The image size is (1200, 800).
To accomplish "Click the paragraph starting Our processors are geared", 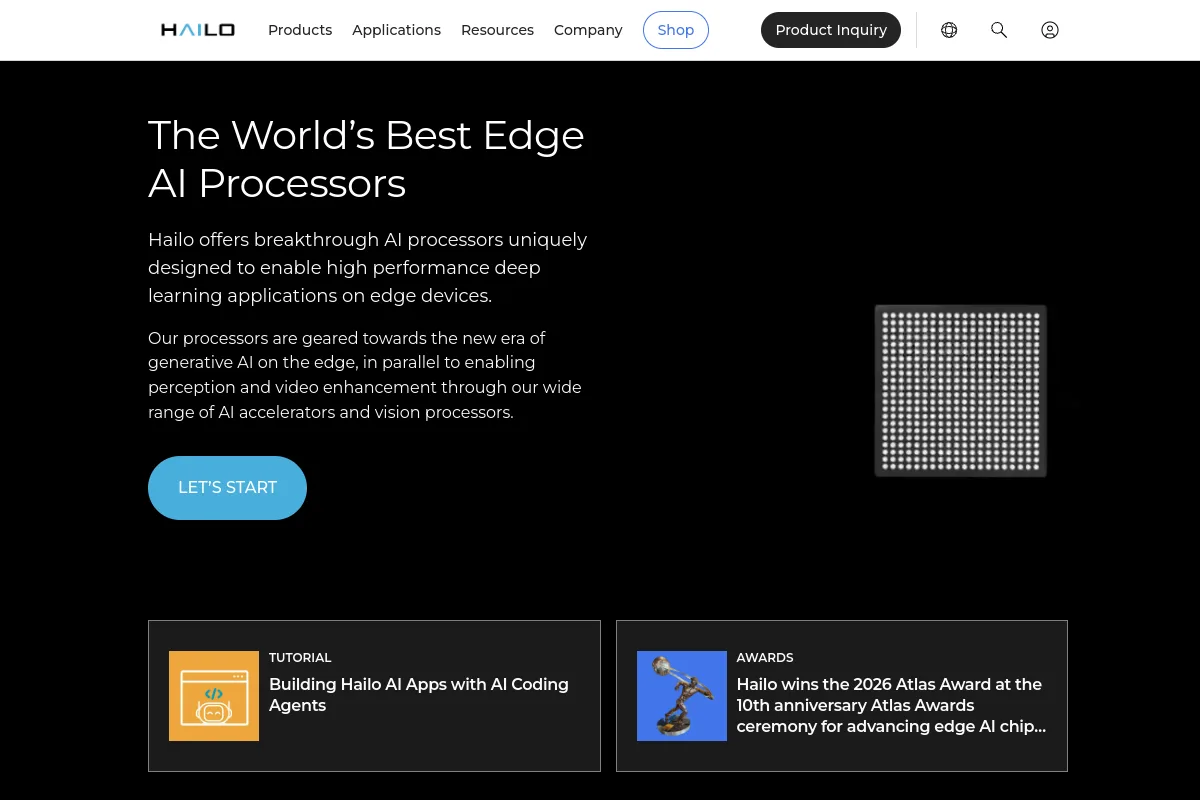I will [365, 375].
